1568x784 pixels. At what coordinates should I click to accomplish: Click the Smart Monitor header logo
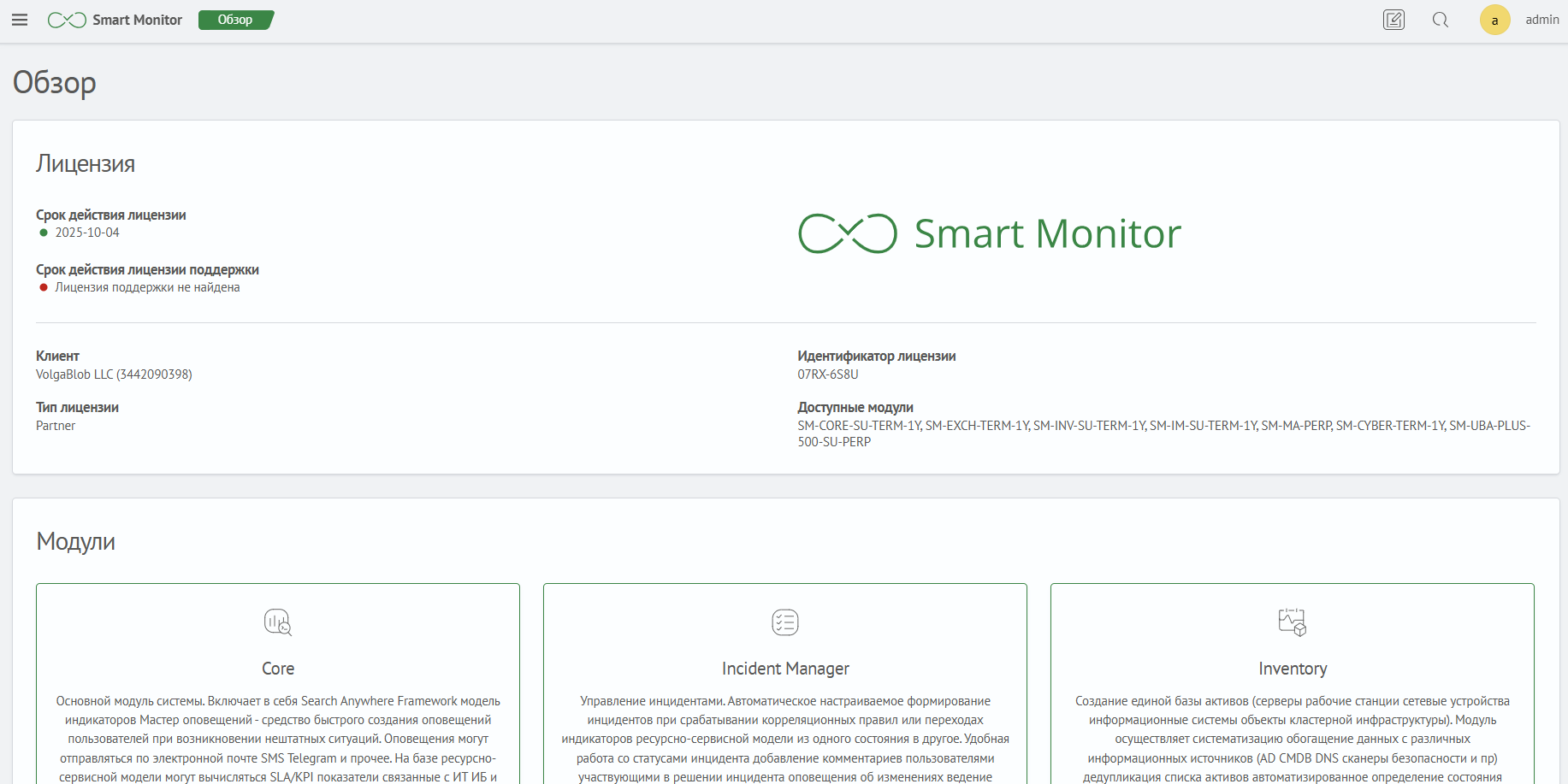[x=115, y=20]
